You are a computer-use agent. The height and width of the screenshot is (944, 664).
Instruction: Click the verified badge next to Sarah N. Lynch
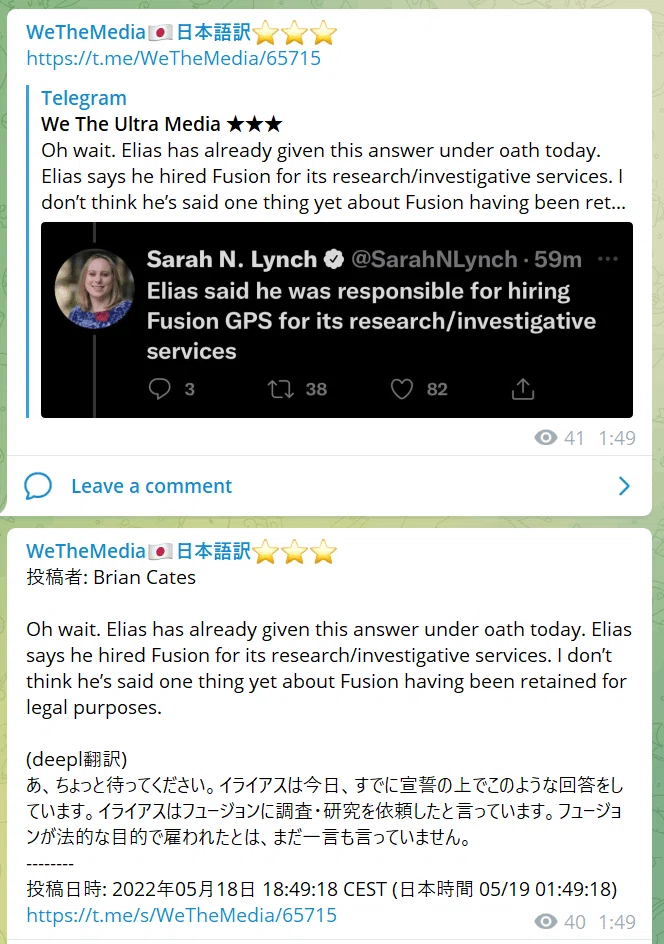pos(334,259)
